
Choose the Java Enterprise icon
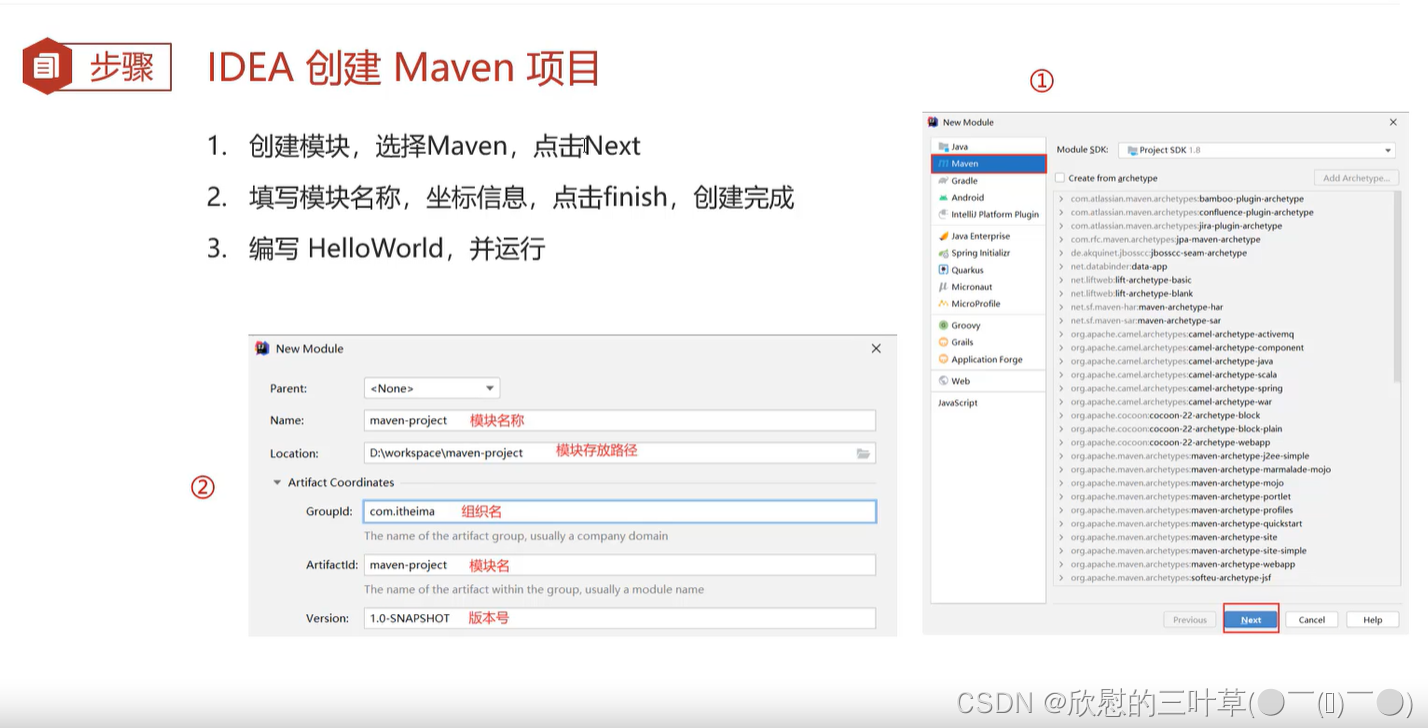click(943, 236)
